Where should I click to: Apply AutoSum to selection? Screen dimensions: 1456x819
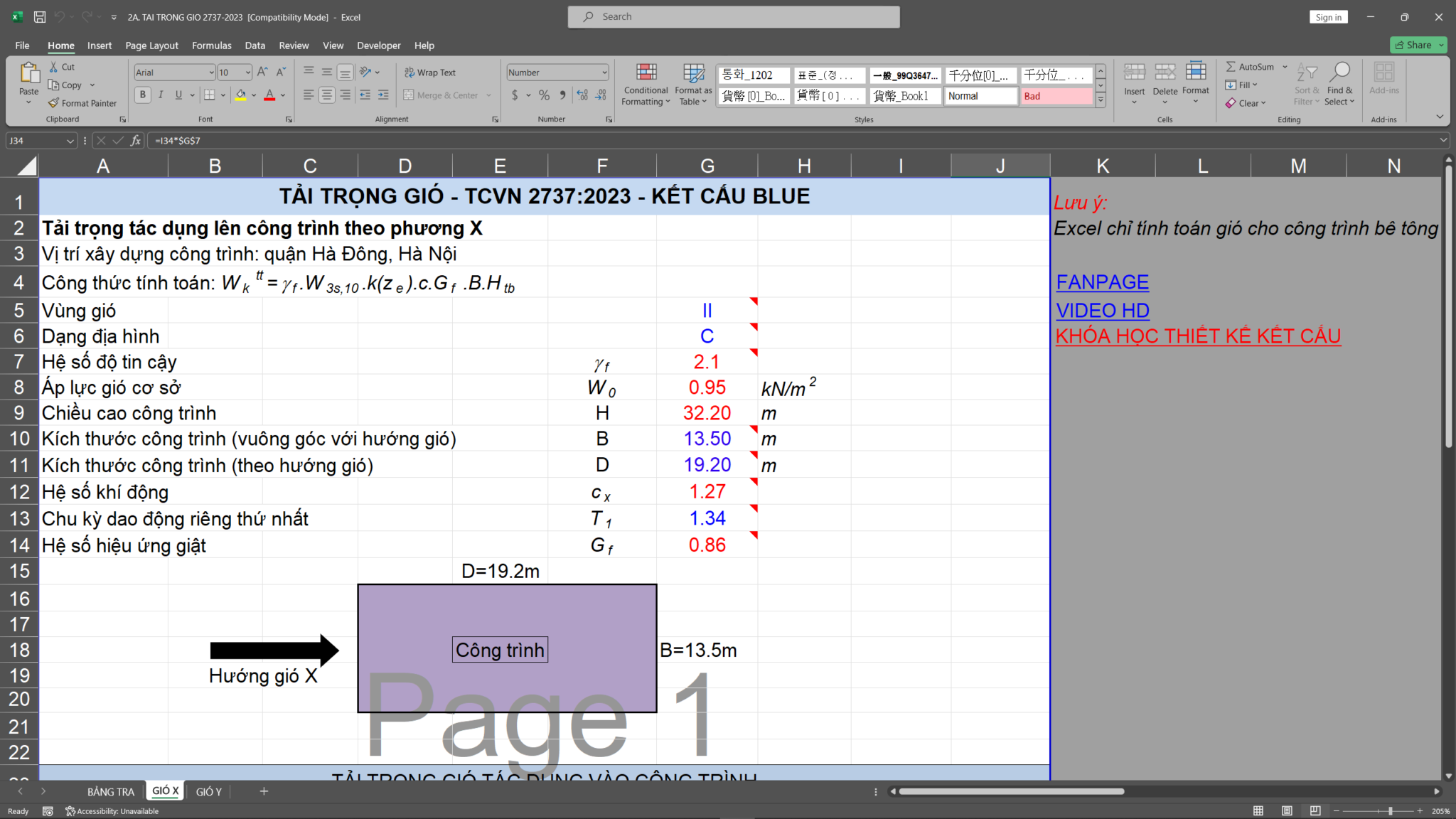tap(1251, 66)
